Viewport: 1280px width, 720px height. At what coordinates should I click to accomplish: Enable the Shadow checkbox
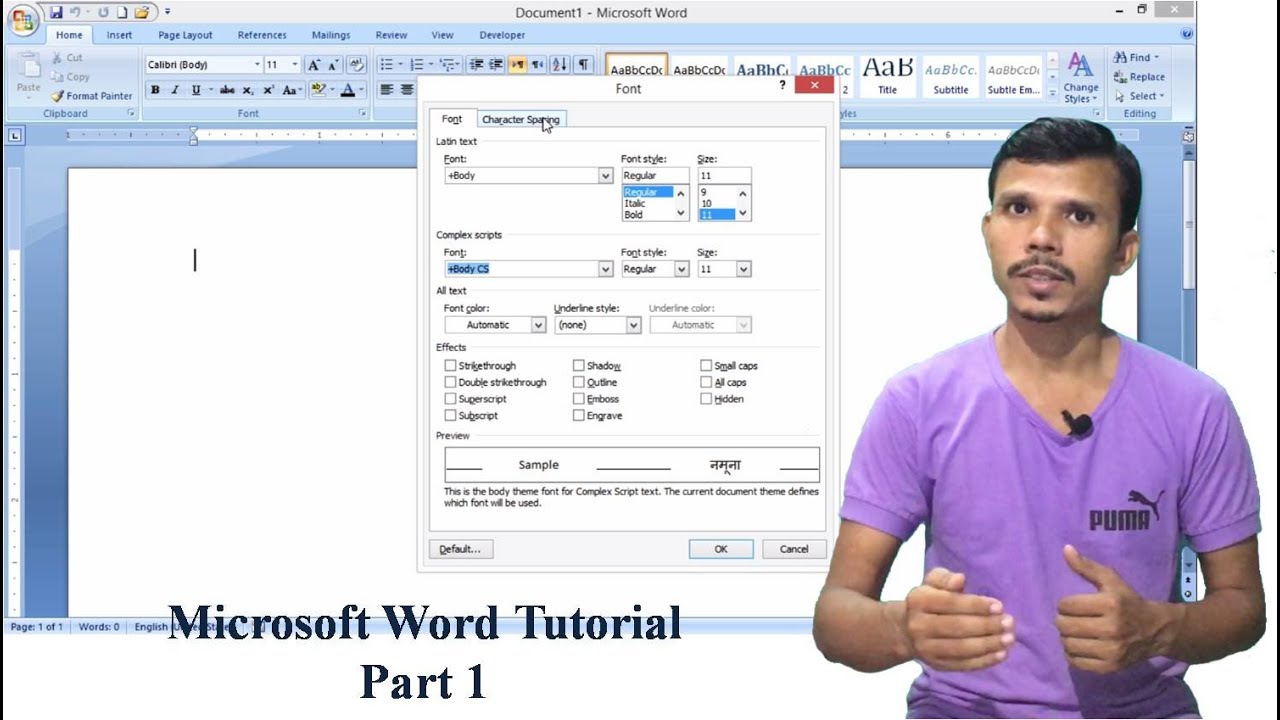[x=578, y=366]
